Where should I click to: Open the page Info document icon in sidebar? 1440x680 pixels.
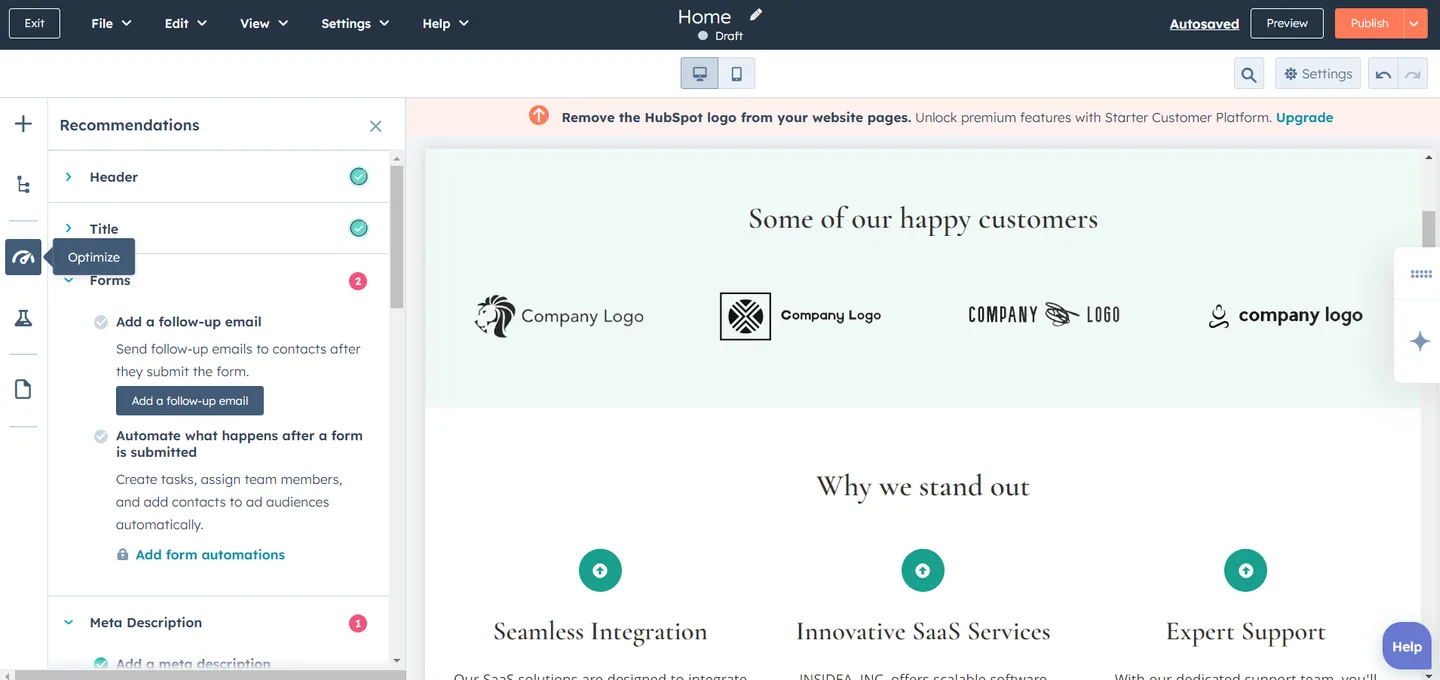pyautogui.click(x=23, y=389)
